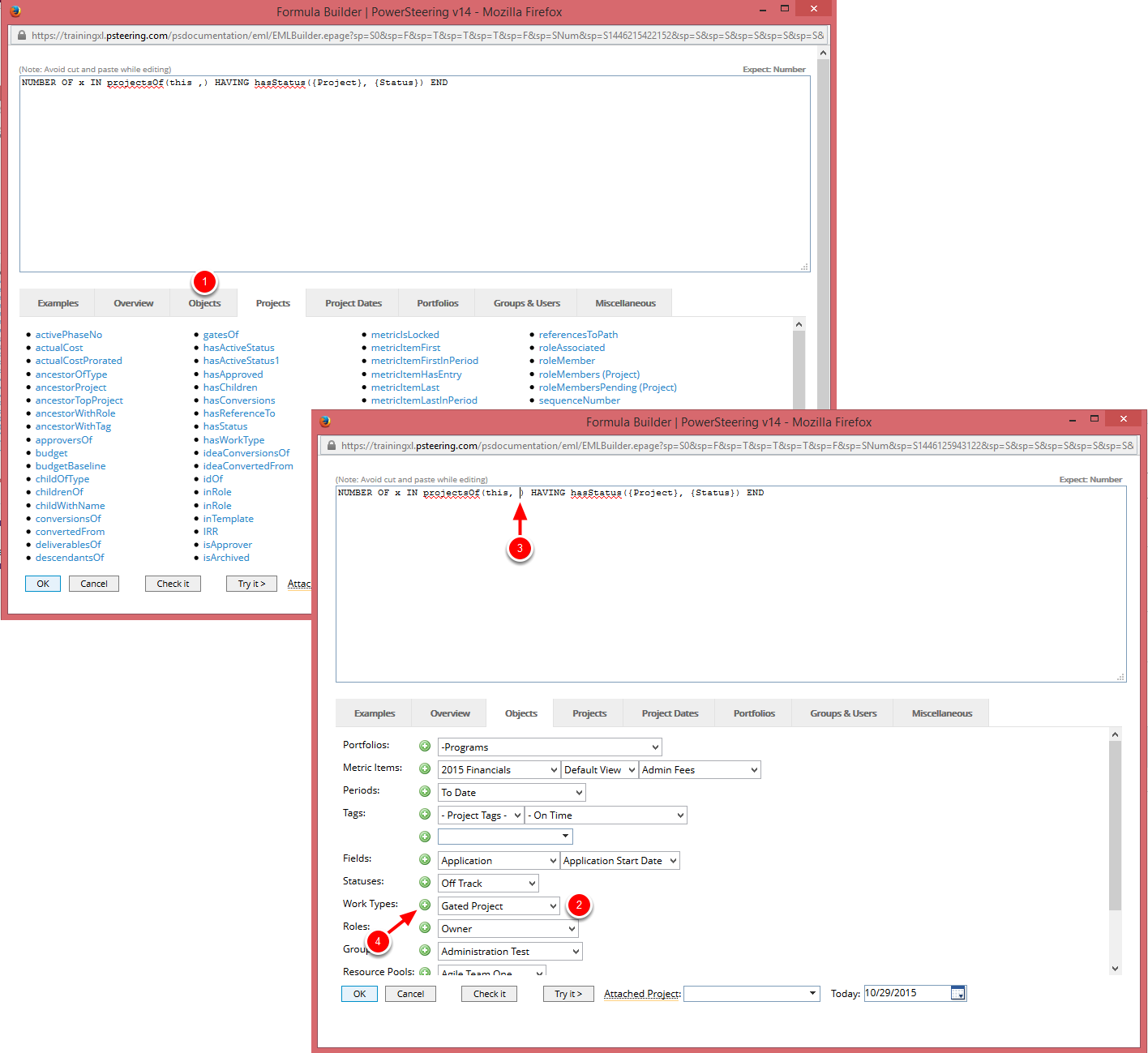Click the green plus beside Administration Test group
Image resolution: width=1148 pixels, height=1053 pixels.
pos(425,950)
